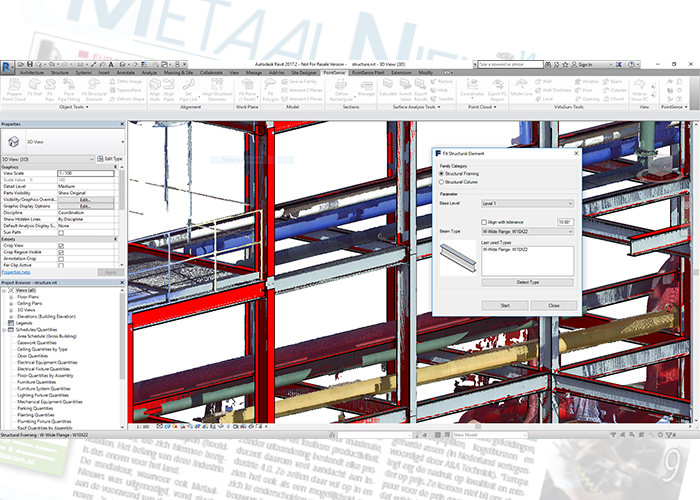This screenshot has width=700, height=500.
Task: Click the Save as Family tool
Action: pos(299,81)
